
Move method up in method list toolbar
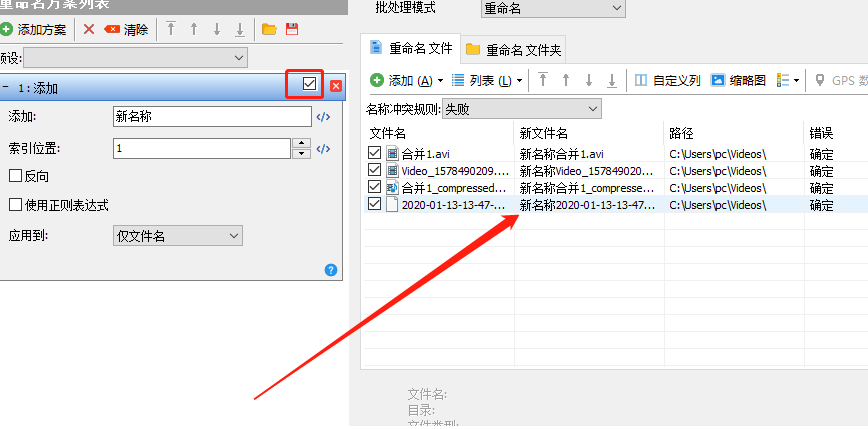pos(194,29)
